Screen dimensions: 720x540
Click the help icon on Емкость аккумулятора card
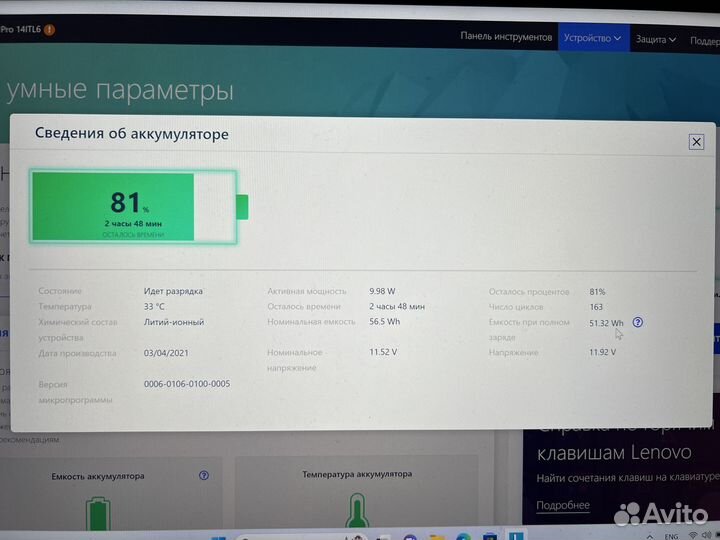point(204,475)
